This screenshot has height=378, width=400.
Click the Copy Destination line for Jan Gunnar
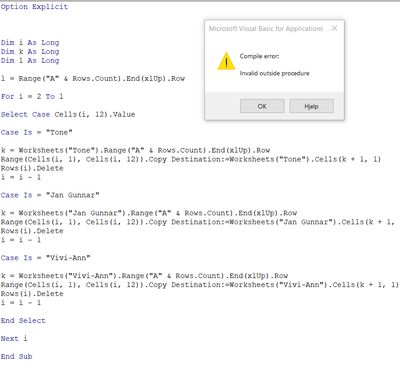[x=198, y=222]
